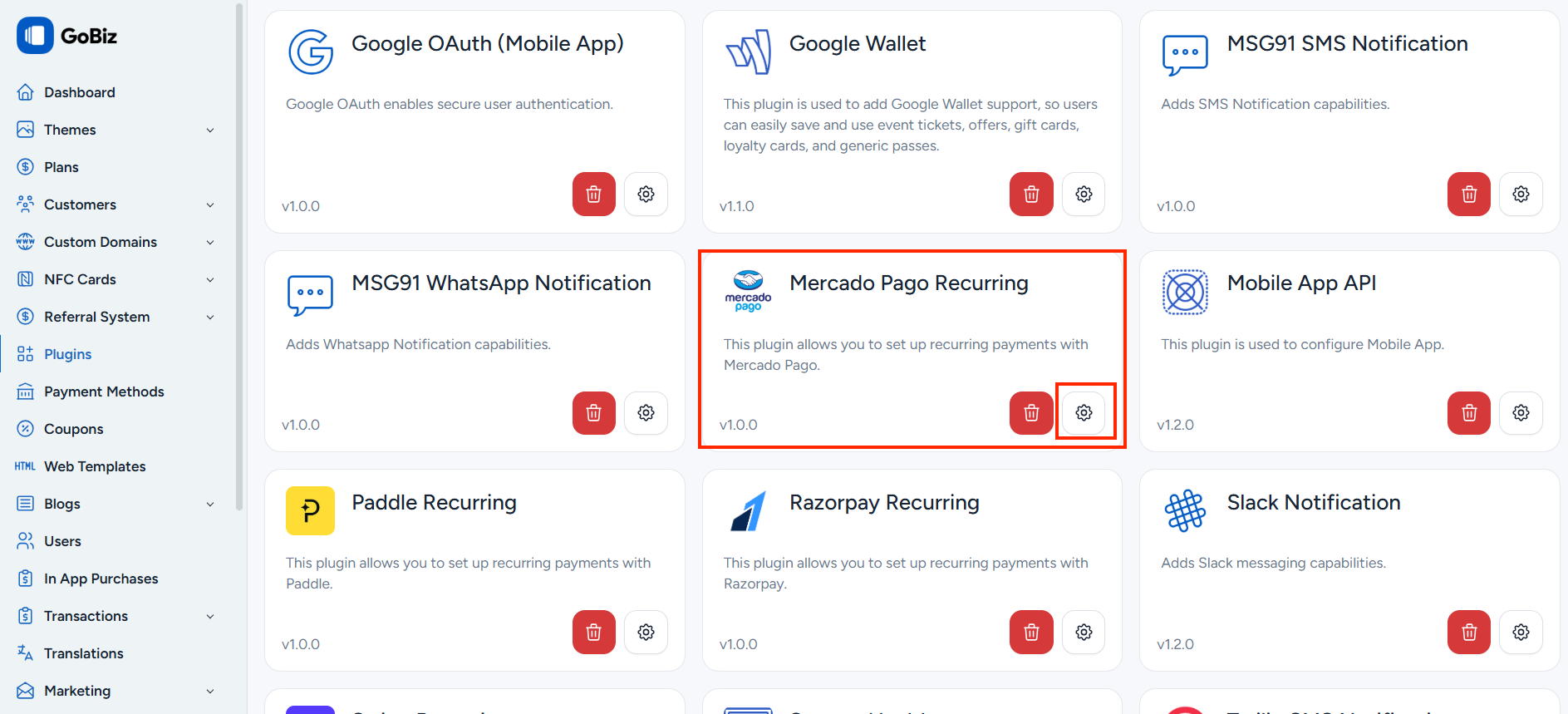The height and width of the screenshot is (714, 1568).
Task: Open Mobile App API settings gear
Action: (x=1521, y=413)
